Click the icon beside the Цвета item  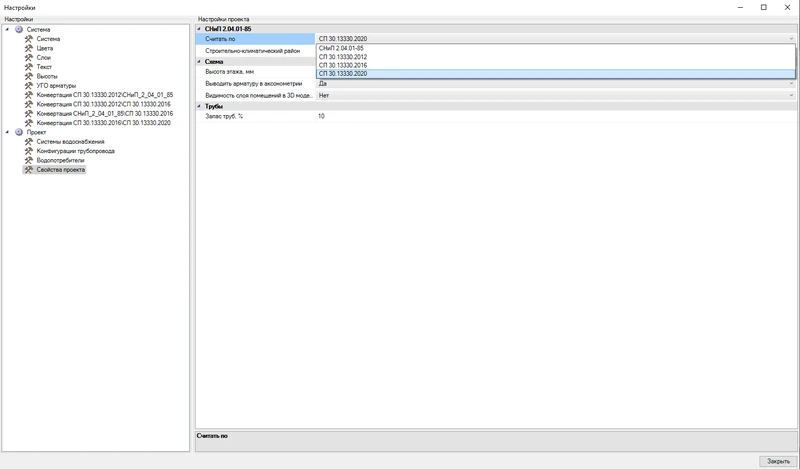28,48
